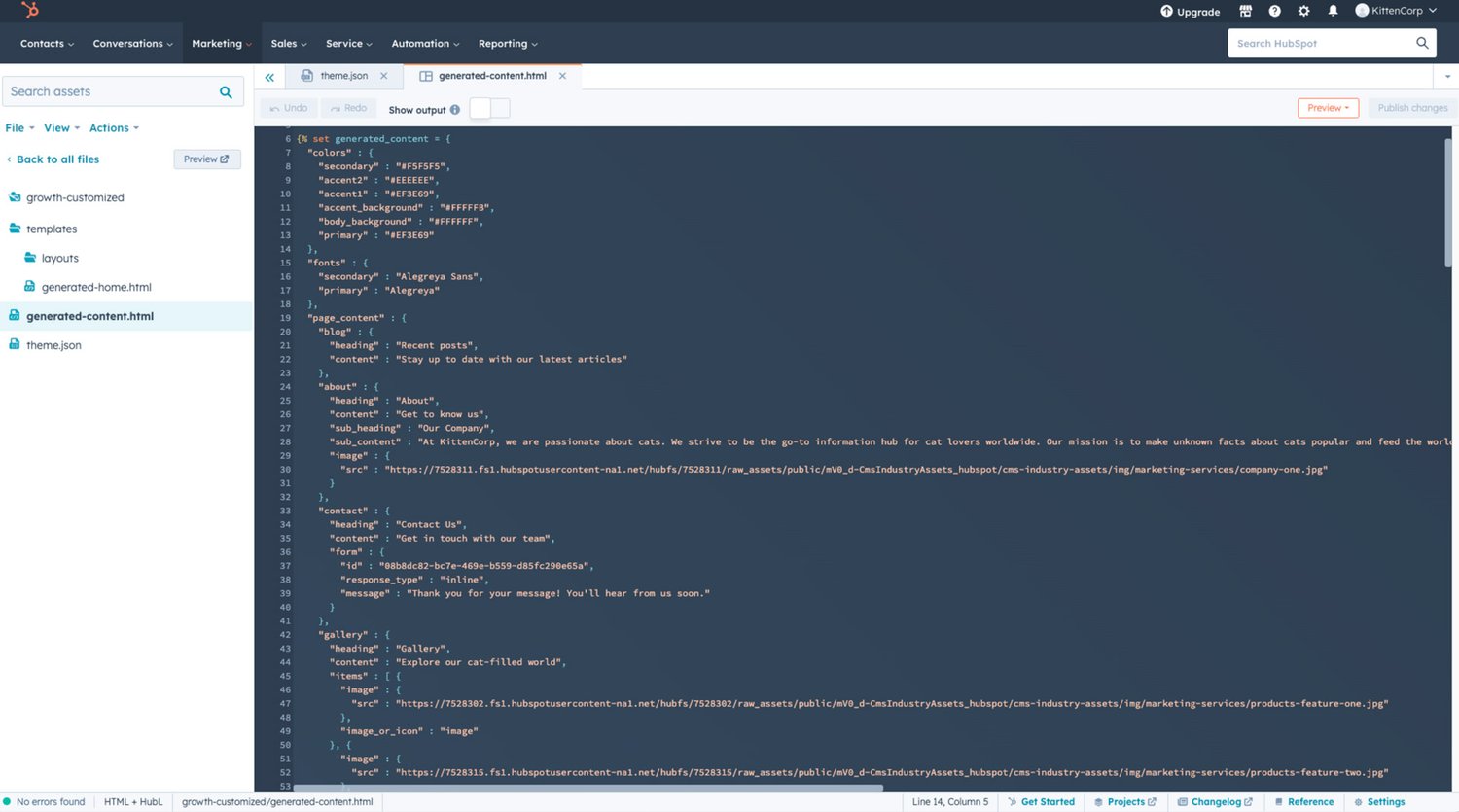Click Publish changes button
The width and height of the screenshot is (1459, 812).
[1412, 108]
